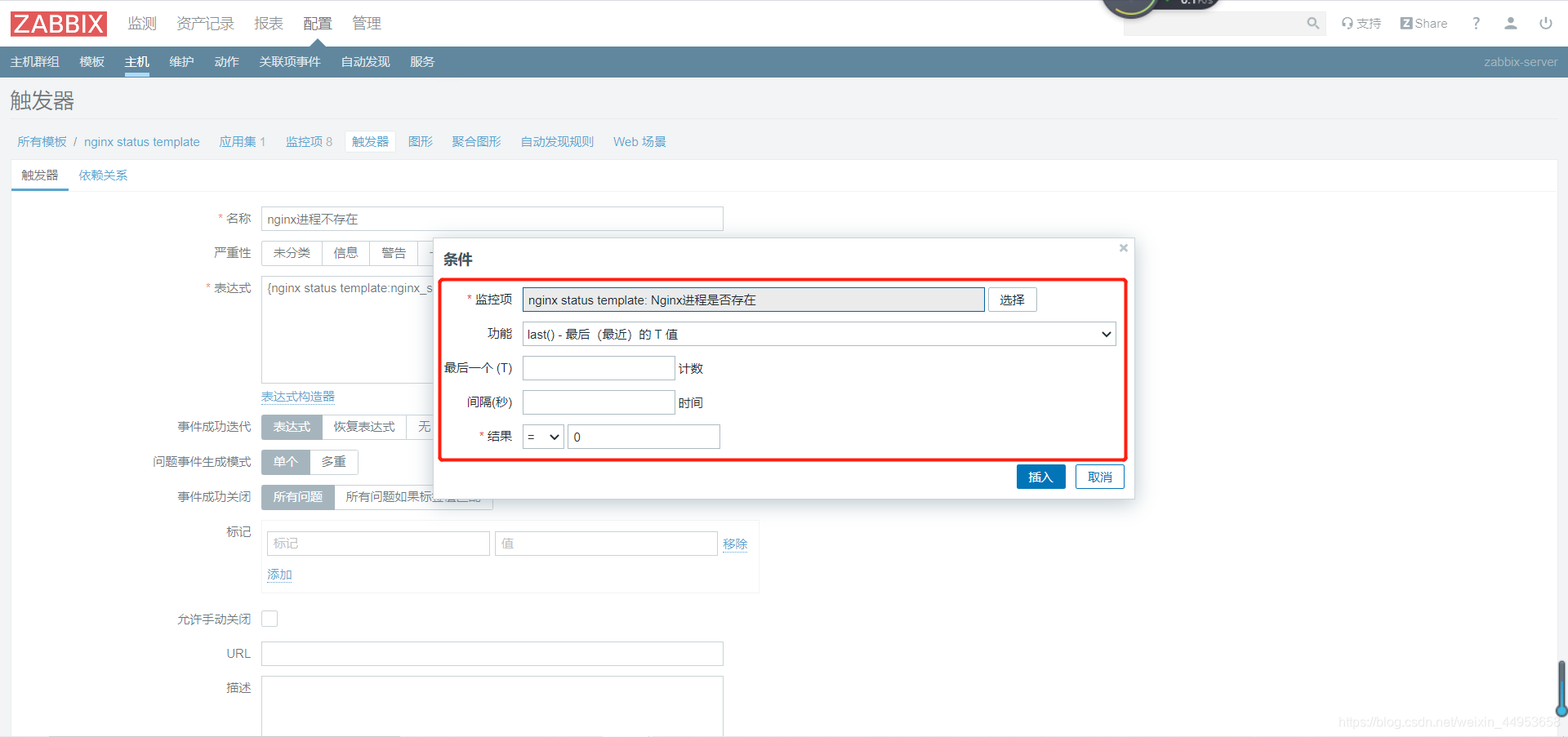Open the 报表 top menu
Image resolution: width=1568 pixels, height=737 pixels.
(x=269, y=24)
